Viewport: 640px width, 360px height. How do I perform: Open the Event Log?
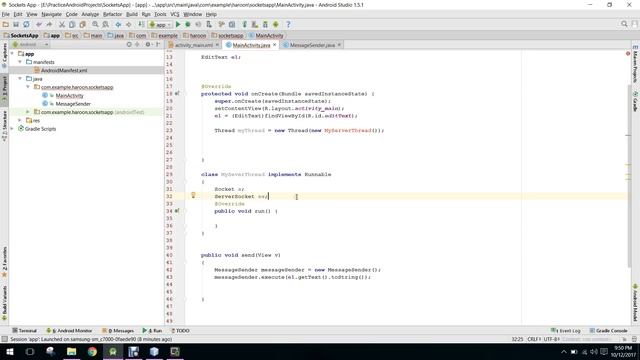[566, 331]
